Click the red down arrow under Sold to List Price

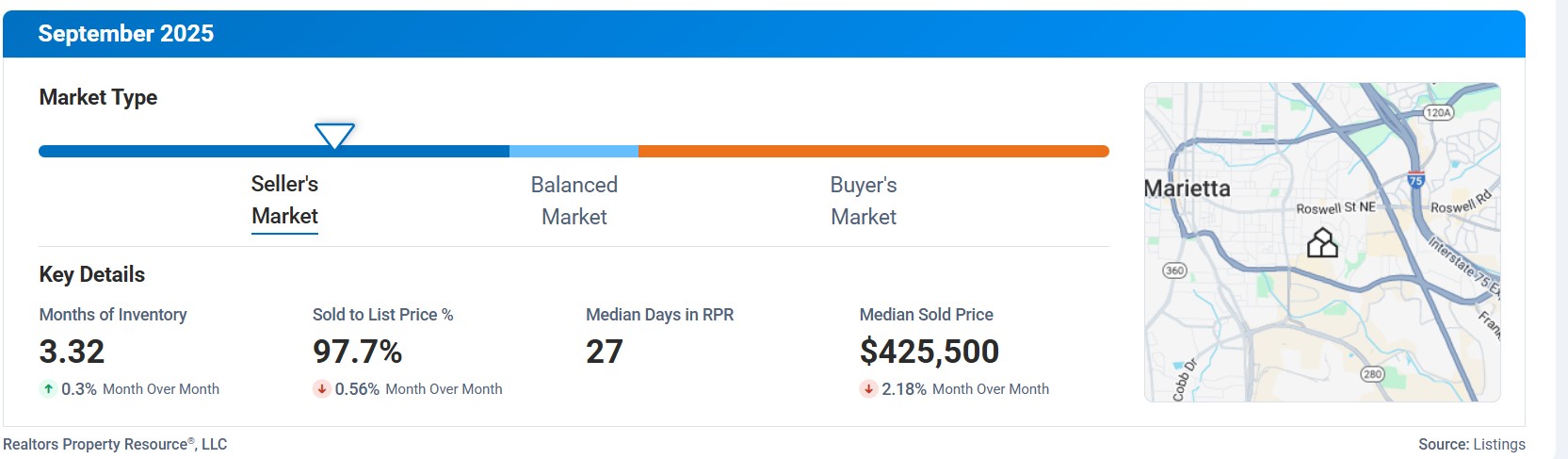(x=321, y=388)
